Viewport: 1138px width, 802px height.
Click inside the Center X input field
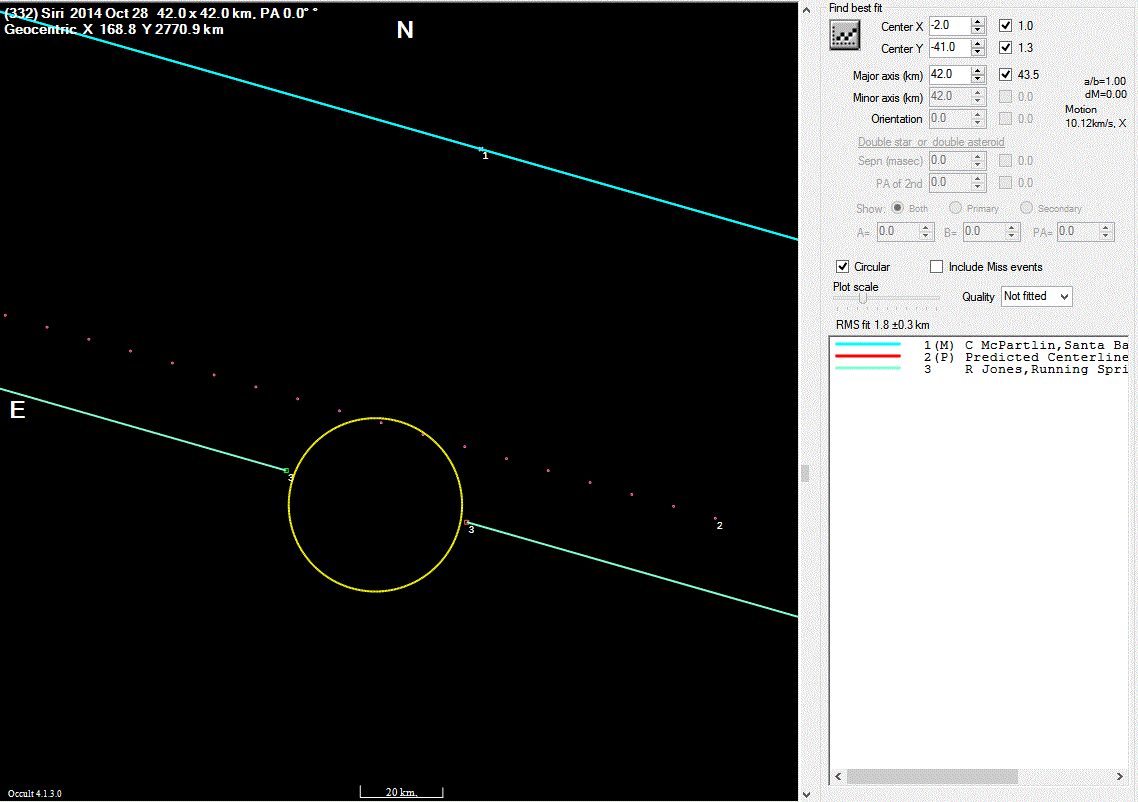[x=948, y=26]
